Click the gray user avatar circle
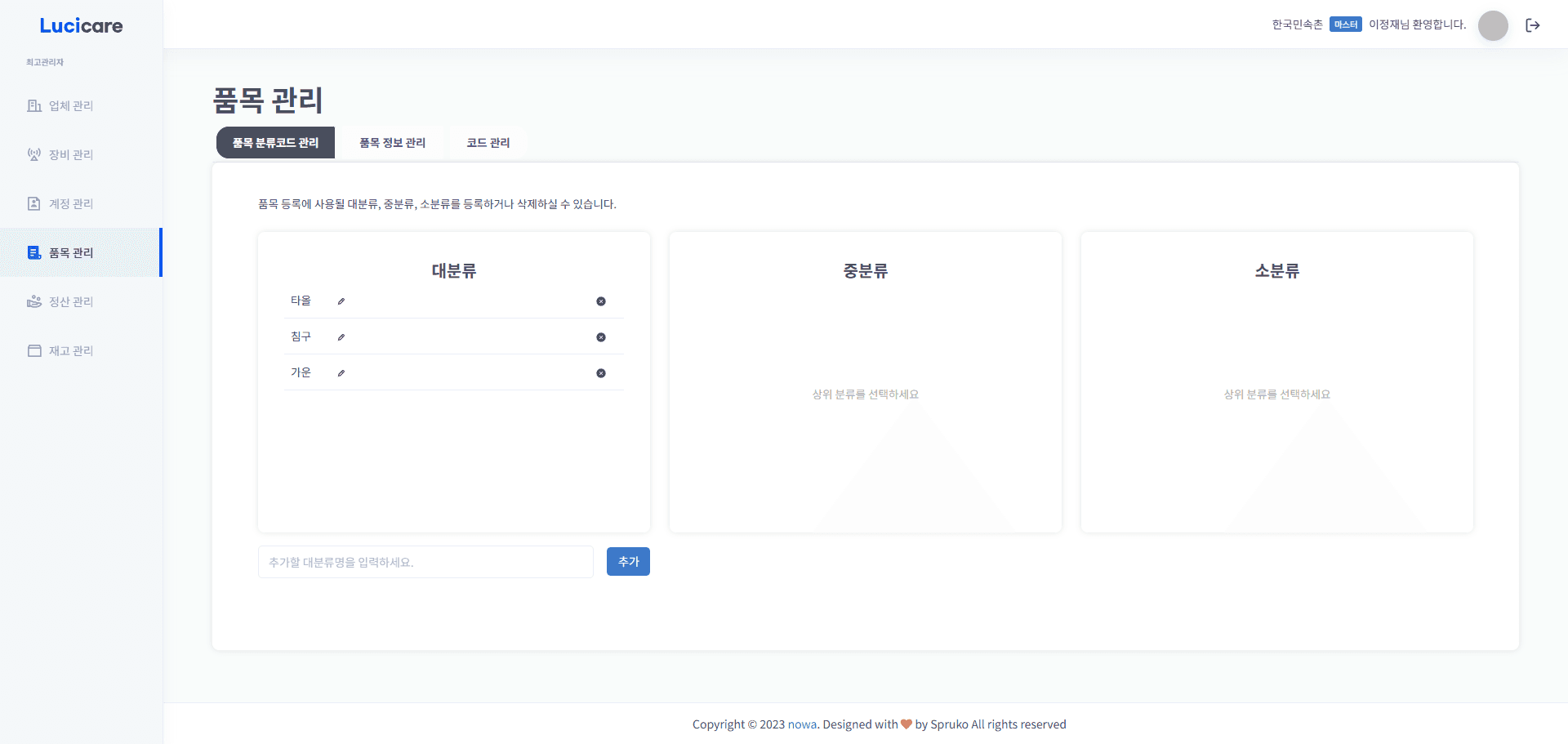The width and height of the screenshot is (1568, 744). tap(1493, 25)
